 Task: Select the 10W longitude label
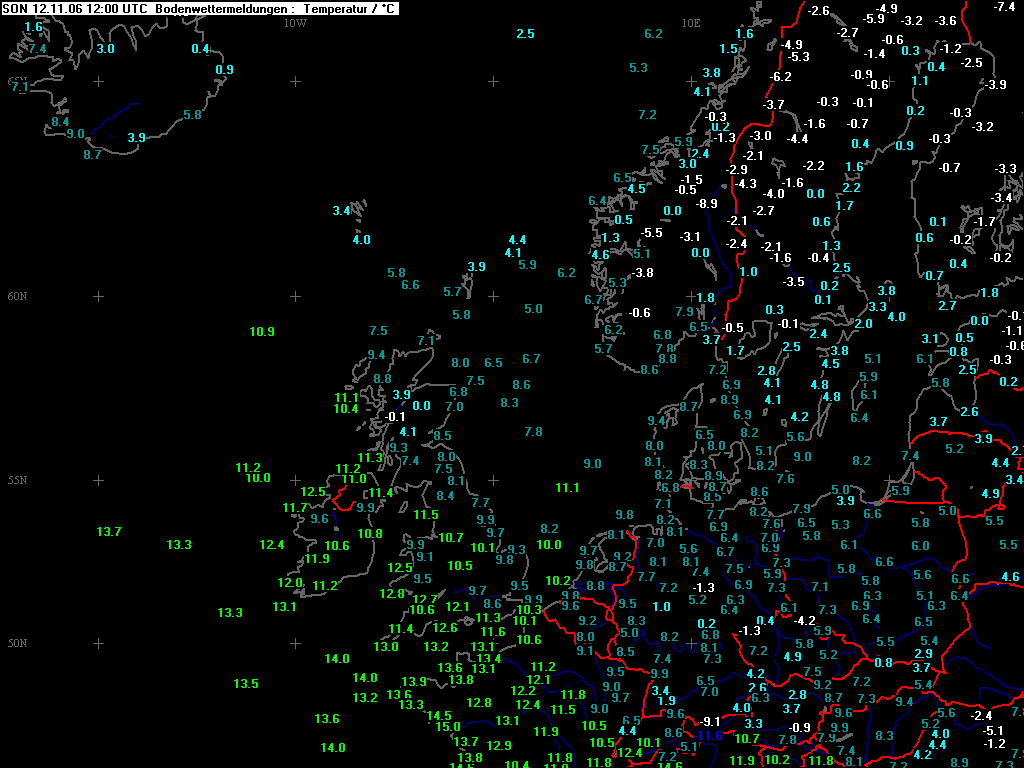pyautogui.click(x=295, y=24)
